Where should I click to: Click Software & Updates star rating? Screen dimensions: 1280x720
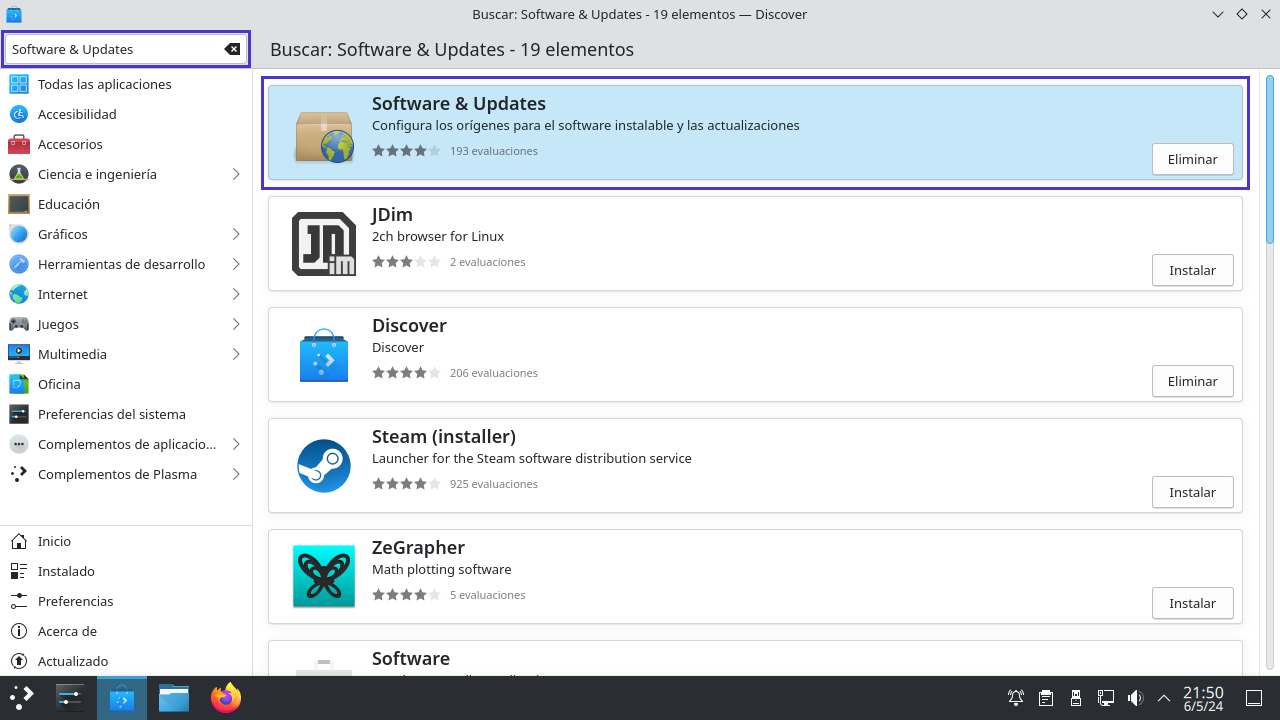pyautogui.click(x=406, y=151)
